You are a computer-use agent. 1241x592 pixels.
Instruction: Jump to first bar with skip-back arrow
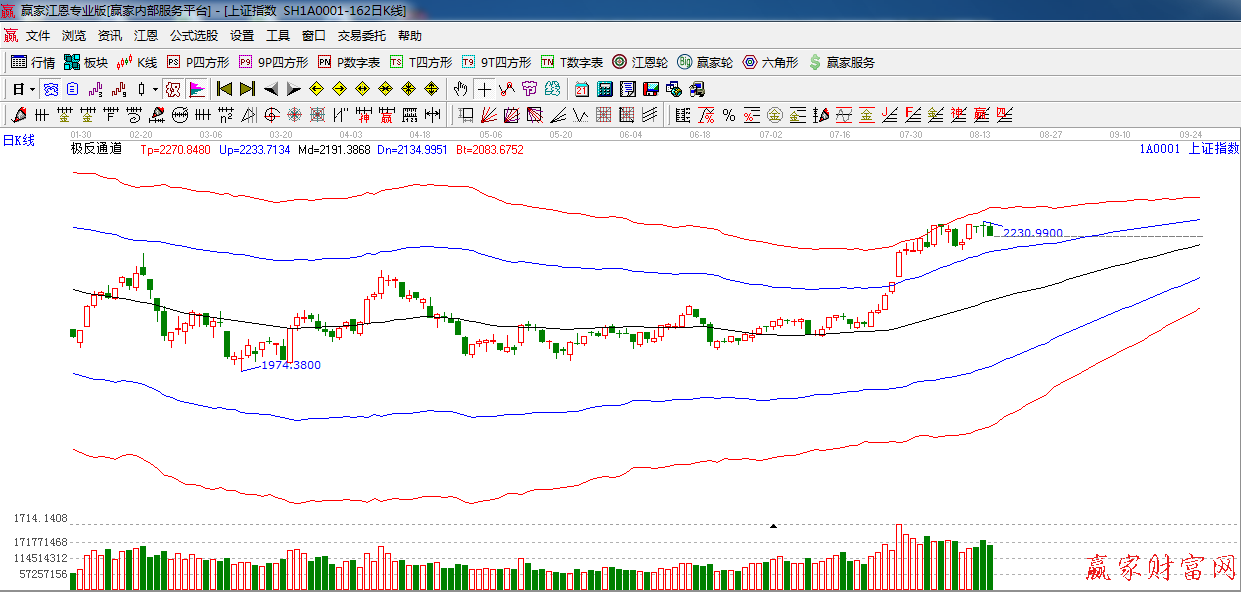click(x=225, y=89)
